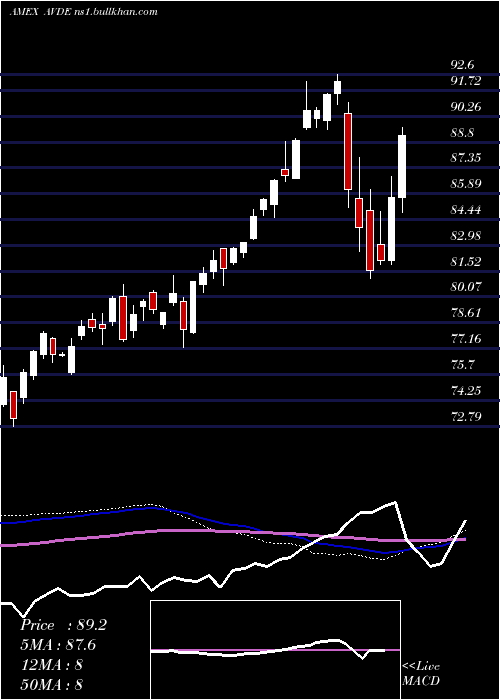Click the 12MA value readout

click(x=51, y=665)
